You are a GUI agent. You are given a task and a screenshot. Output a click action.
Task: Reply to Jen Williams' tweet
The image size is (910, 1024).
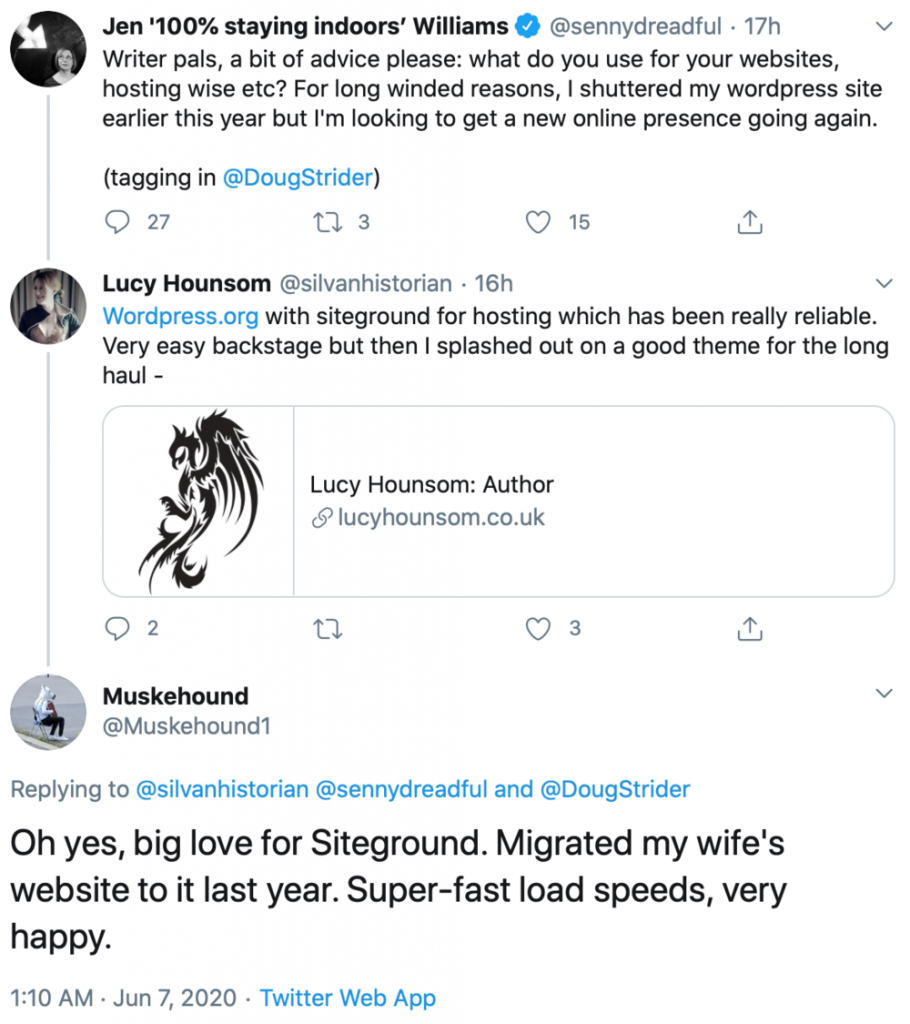pos(118,222)
